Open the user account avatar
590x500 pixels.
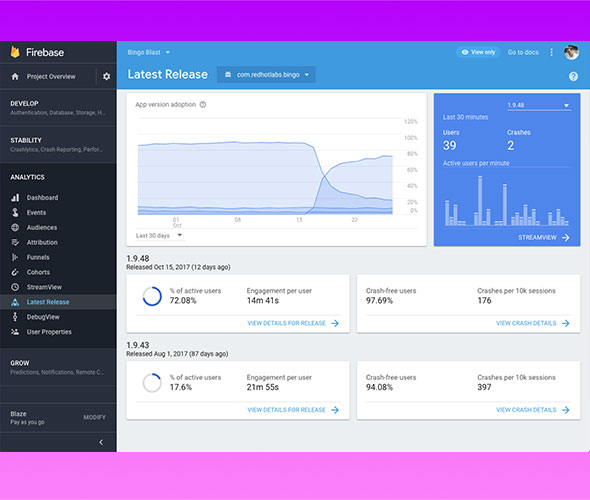(572, 52)
